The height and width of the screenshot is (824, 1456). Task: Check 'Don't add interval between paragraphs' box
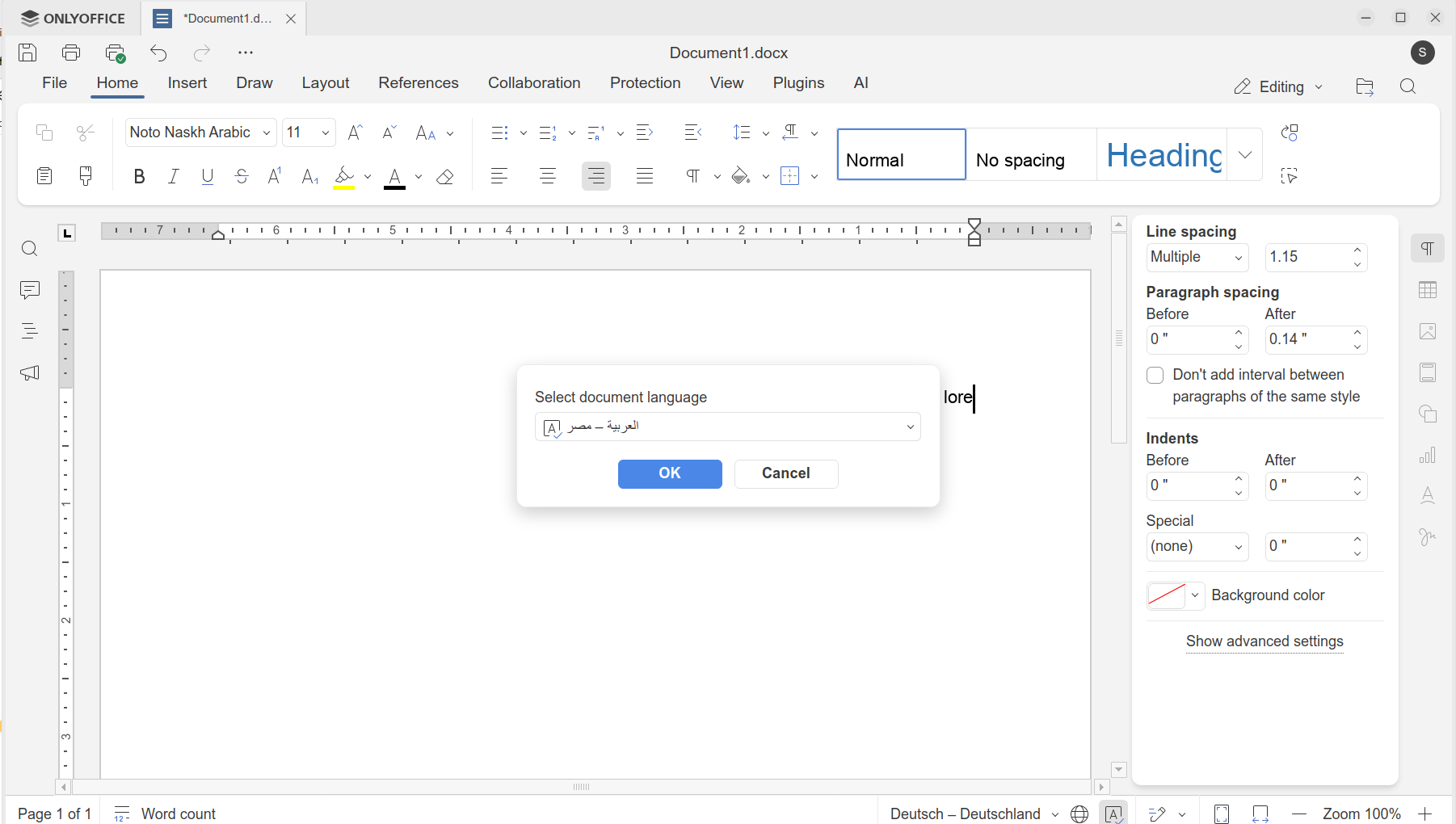(1155, 376)
